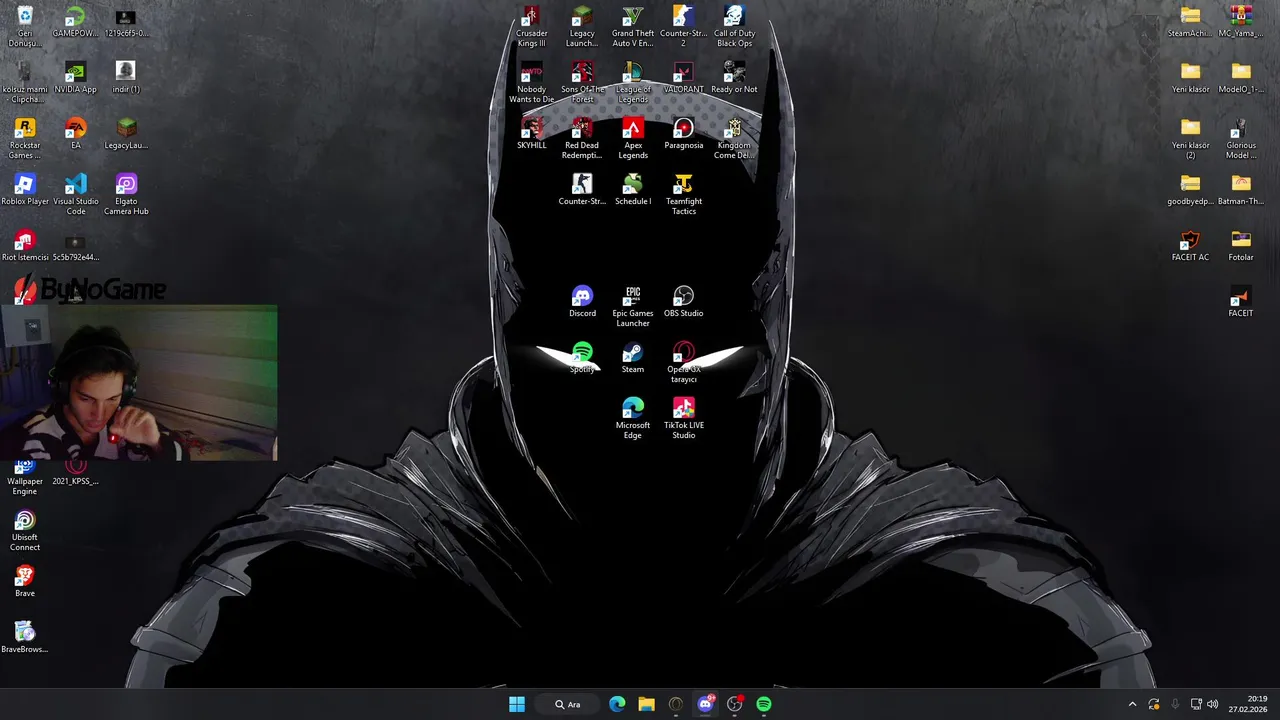Open Nobody Wants to Die shortcut
The height and width of the screenshot is (720, 1280).
[531, 83]
